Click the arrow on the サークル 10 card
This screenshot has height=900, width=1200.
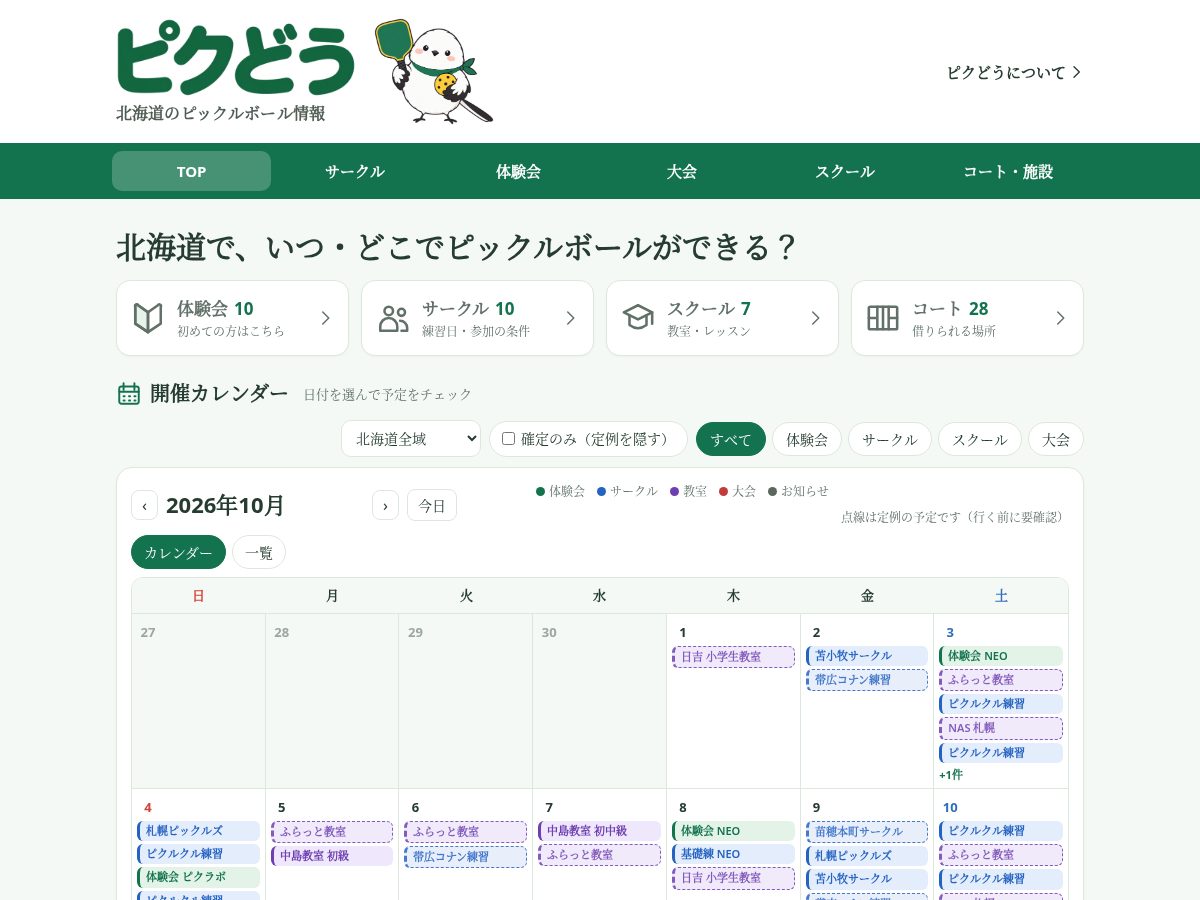click(x=570, y=318)
